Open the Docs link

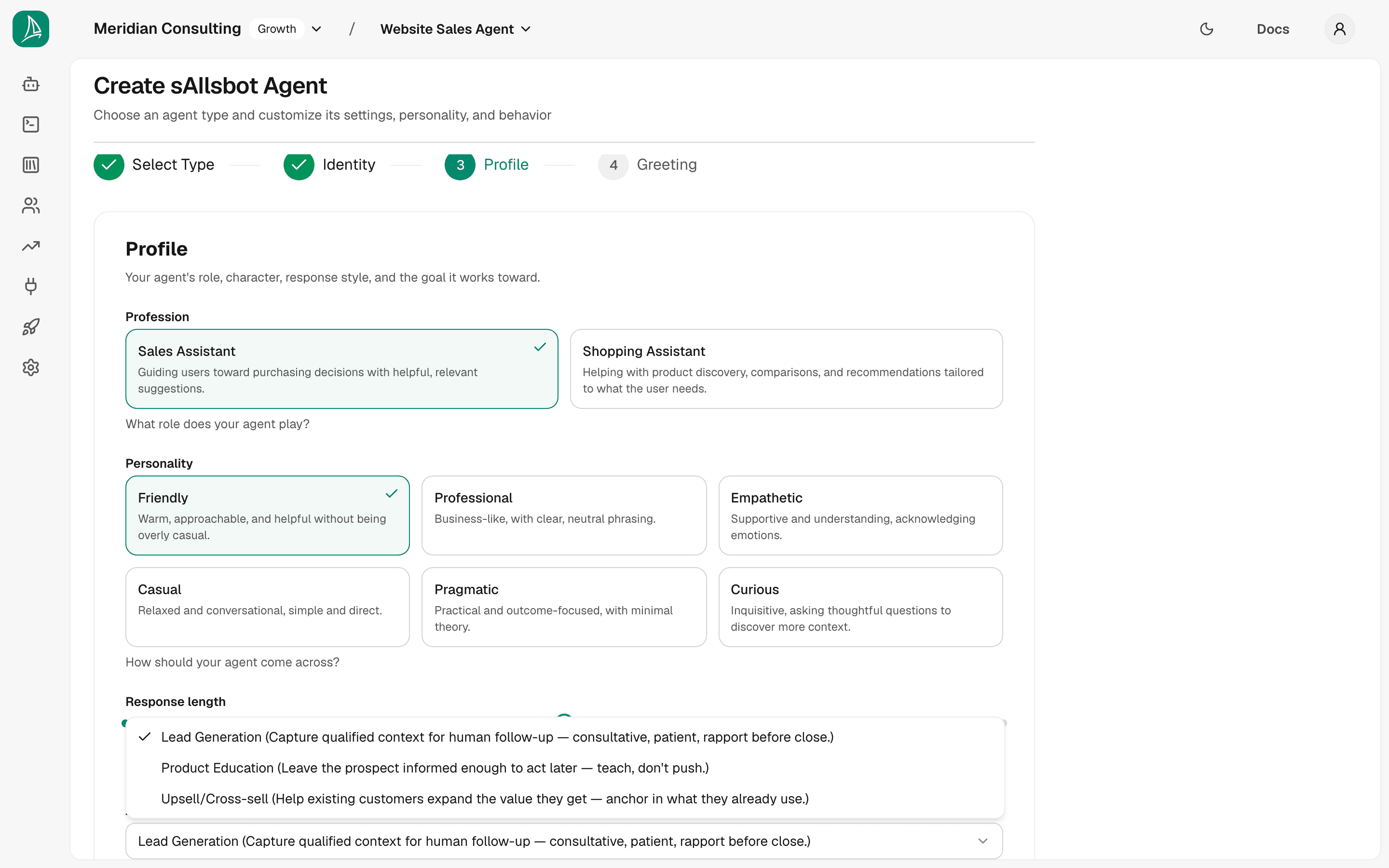click(x=1272, y=29)
